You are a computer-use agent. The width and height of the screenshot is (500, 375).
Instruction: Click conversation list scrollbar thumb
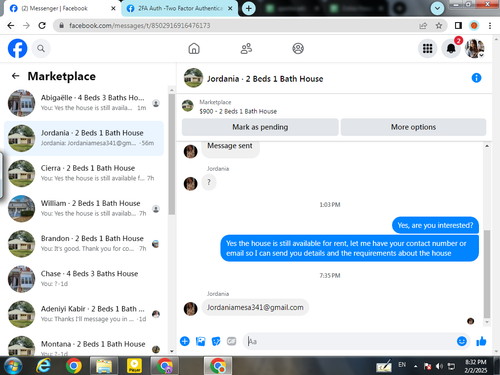(x=172, y=154)
